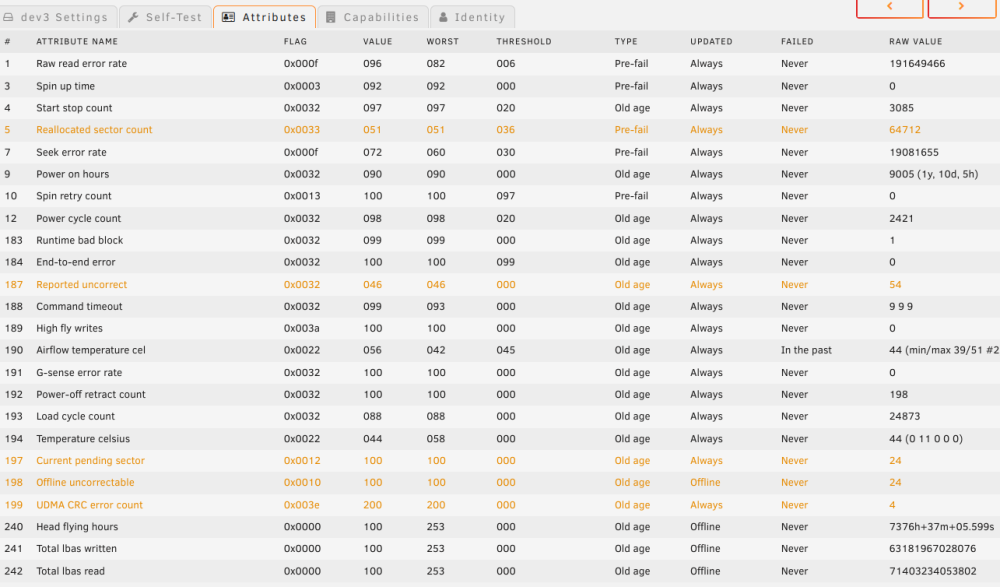Sort by Attribute Name column header

tap(77, 41)
